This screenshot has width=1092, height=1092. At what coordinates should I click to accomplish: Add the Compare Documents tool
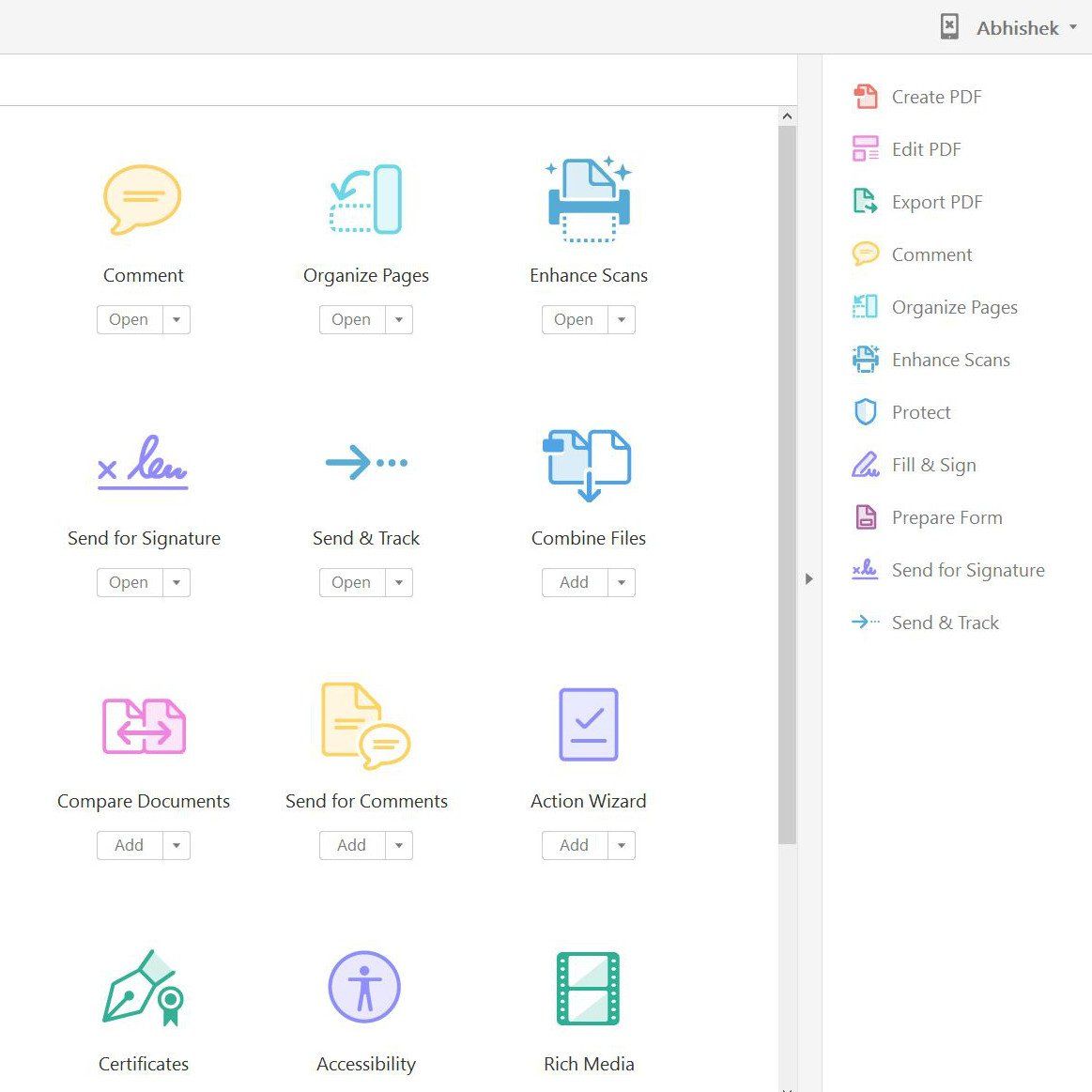click(129, 845)
